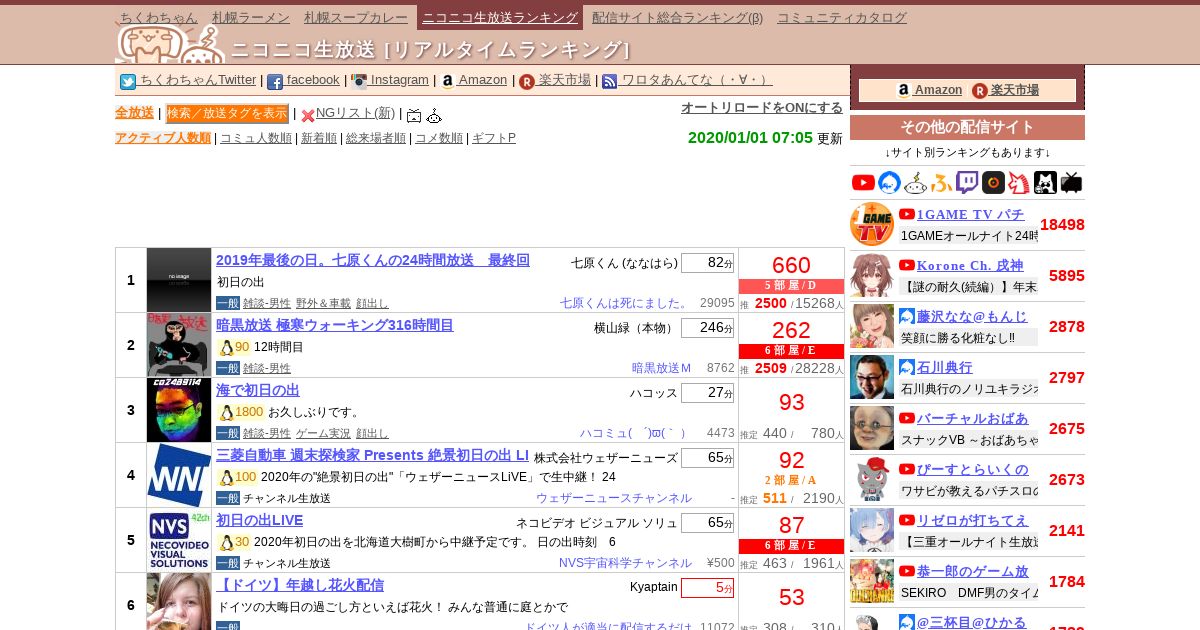
Task: Click the Rakuten R icon in right sidebar box
Action: pyautogui.click(x=980, y=91)
